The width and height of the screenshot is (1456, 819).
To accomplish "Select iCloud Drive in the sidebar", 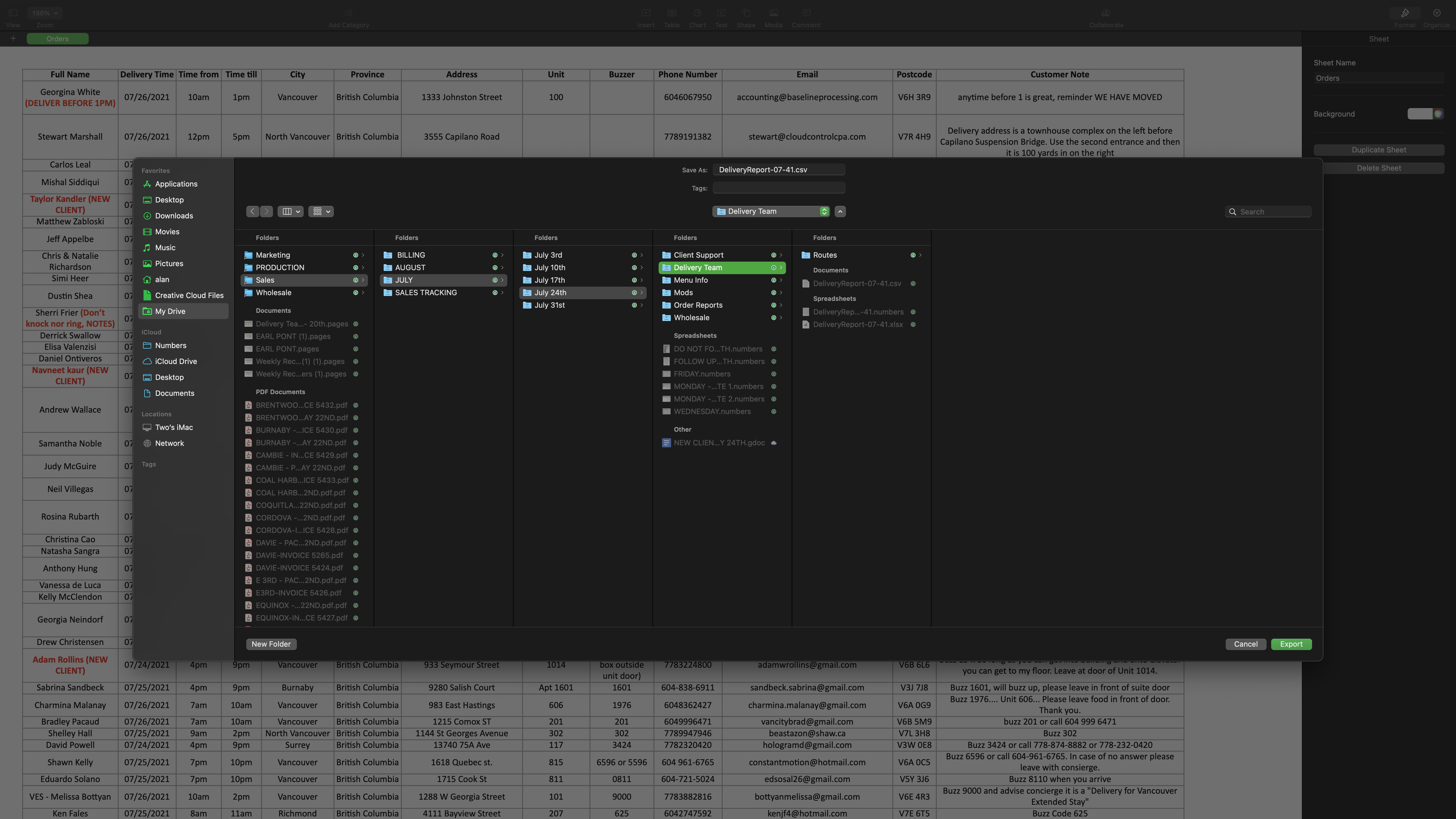I will click(x=176, y=361).
